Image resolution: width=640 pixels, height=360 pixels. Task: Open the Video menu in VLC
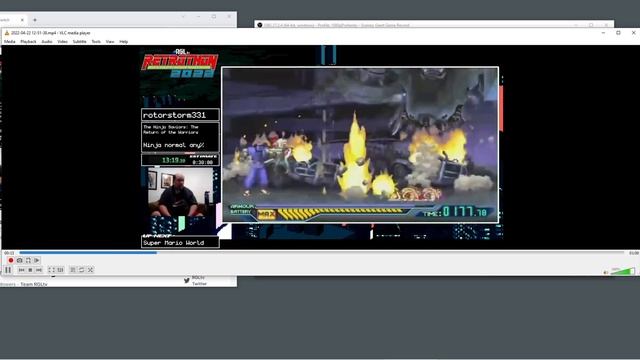click(62, 42)
